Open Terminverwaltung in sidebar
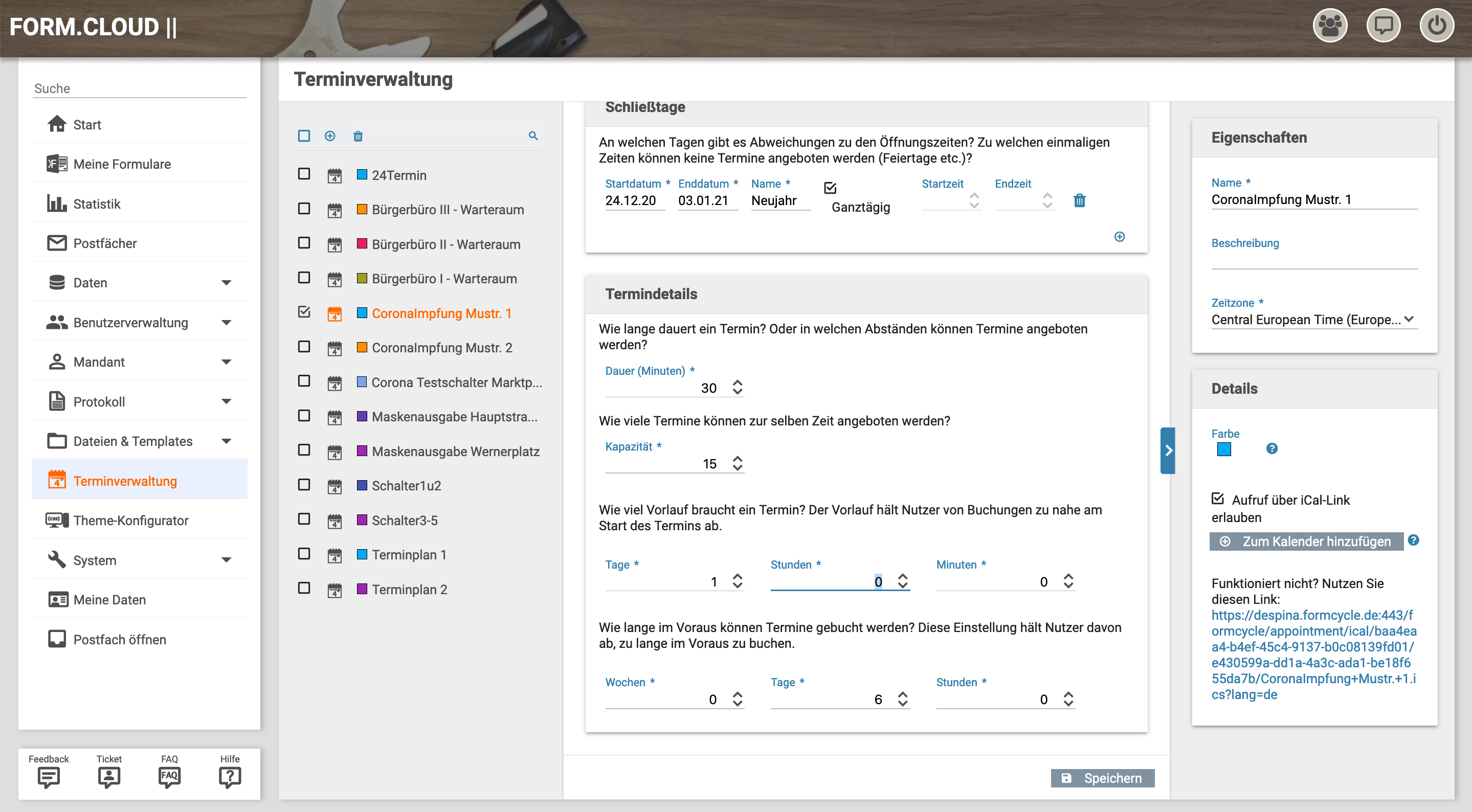Viewport: 1472px width, 812px height. coord(140,481)
